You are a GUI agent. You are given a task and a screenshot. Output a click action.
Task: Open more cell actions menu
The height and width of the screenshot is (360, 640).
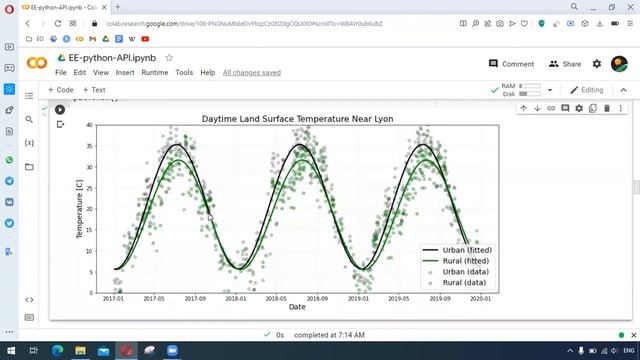621,108
